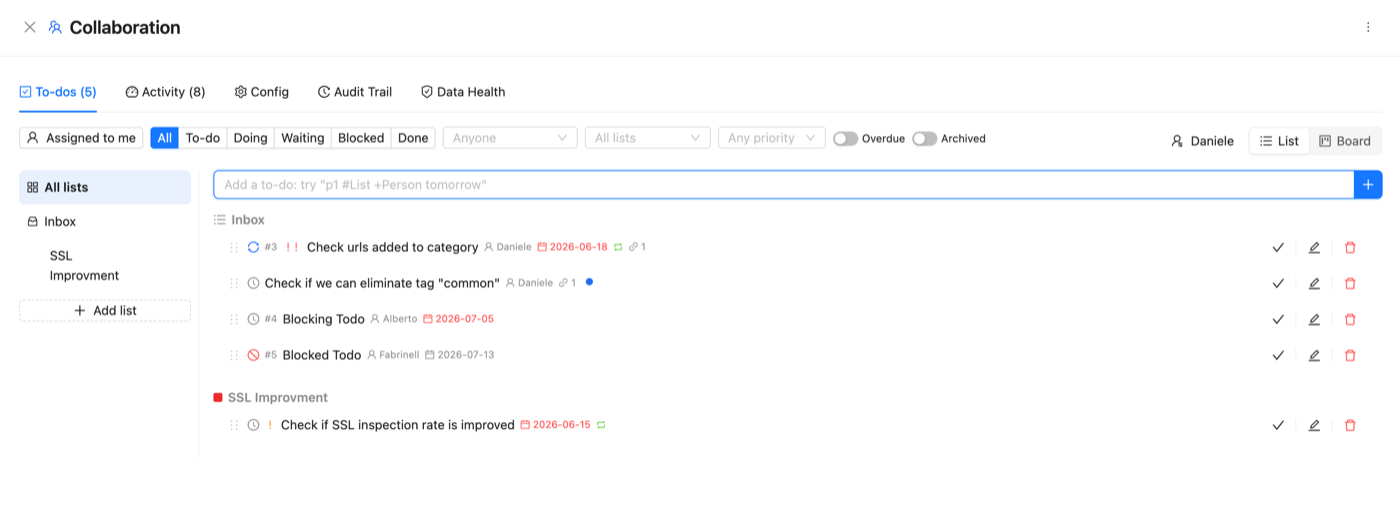Screen dimensions: 1400x513
Task: Click the red due date 2026-06-18
Action: (x=573, y=247)
